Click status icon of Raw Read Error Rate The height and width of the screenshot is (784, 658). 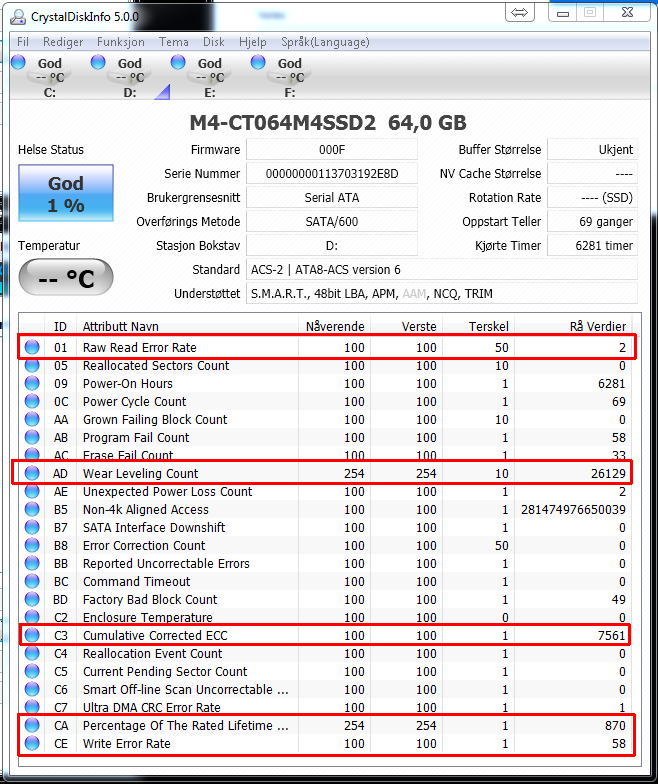click(32, 347)
